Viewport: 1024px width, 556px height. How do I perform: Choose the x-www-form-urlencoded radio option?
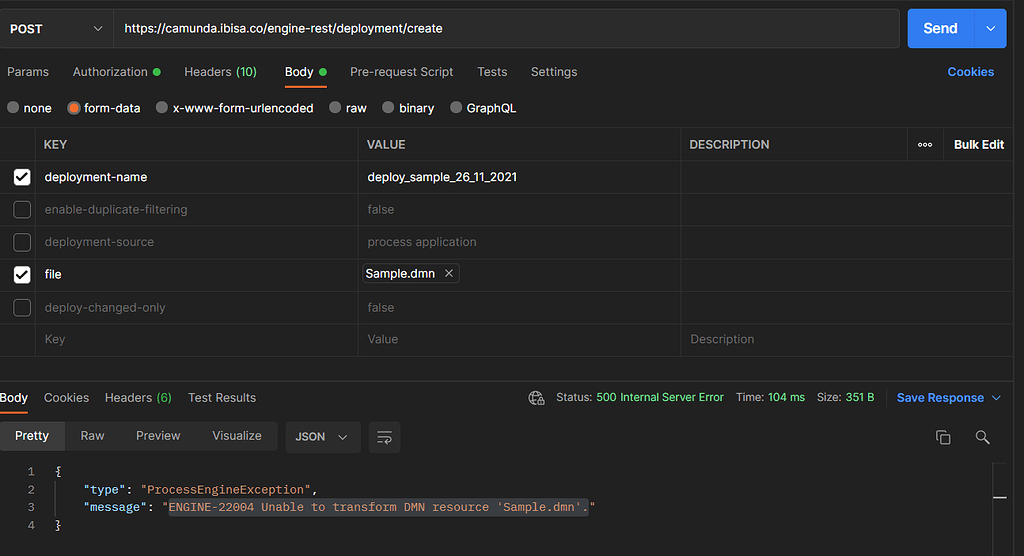pos(162,108)
